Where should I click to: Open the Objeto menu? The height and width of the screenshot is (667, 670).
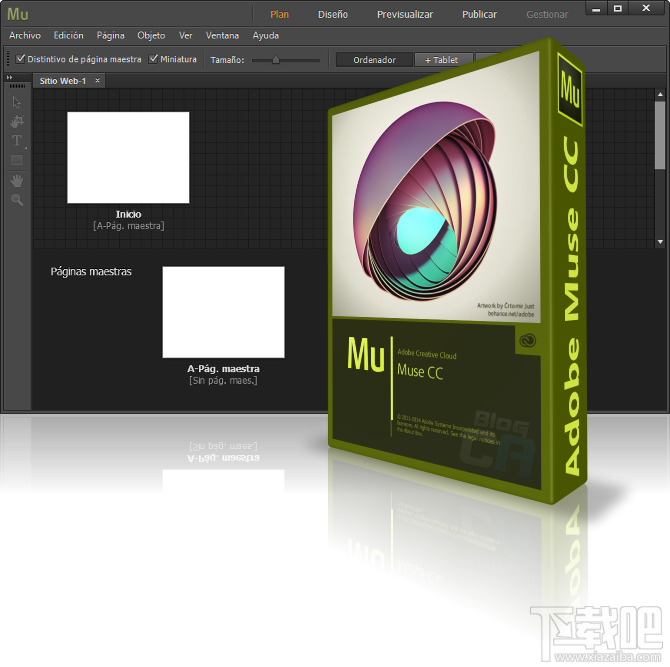tap(151, 35)
